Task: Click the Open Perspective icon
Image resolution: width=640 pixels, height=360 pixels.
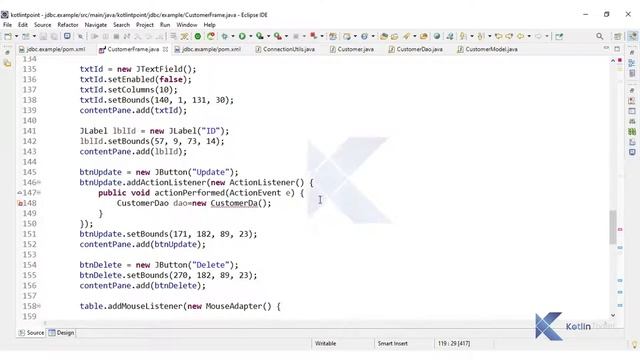Action: (618, 36)
